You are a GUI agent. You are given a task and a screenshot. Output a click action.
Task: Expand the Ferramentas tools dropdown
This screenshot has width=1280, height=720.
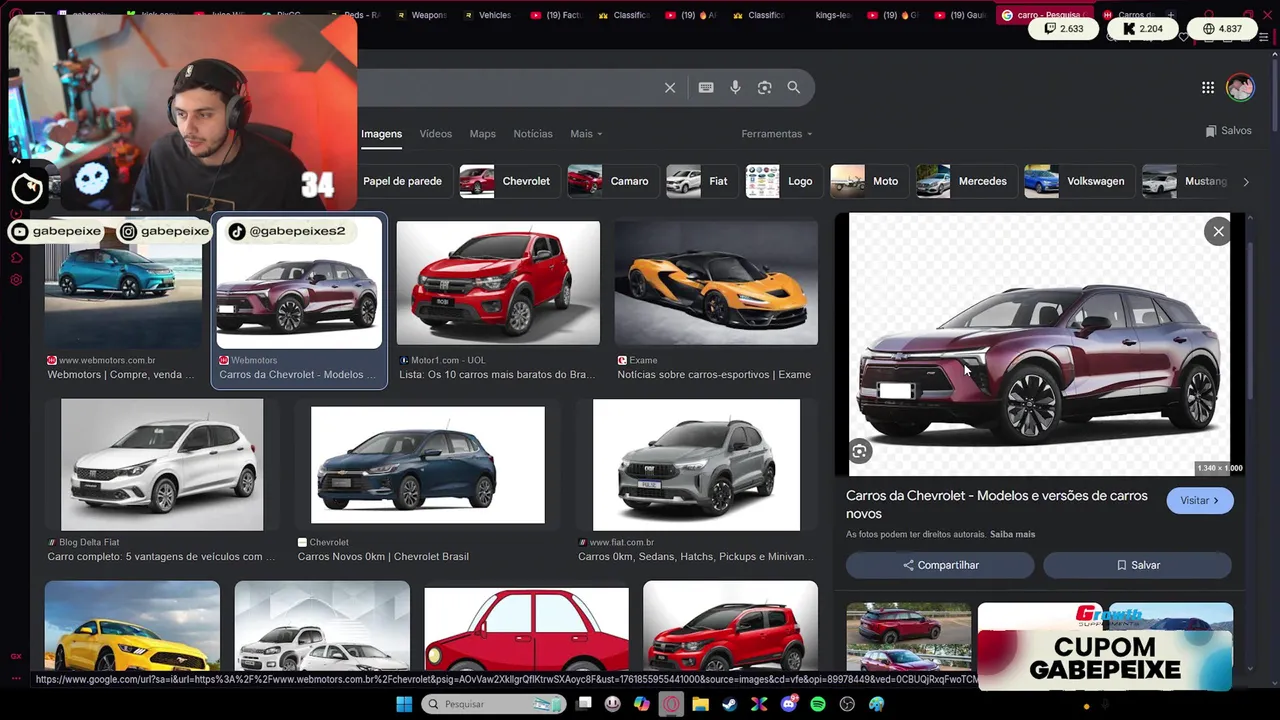click(x=777, y=134)
